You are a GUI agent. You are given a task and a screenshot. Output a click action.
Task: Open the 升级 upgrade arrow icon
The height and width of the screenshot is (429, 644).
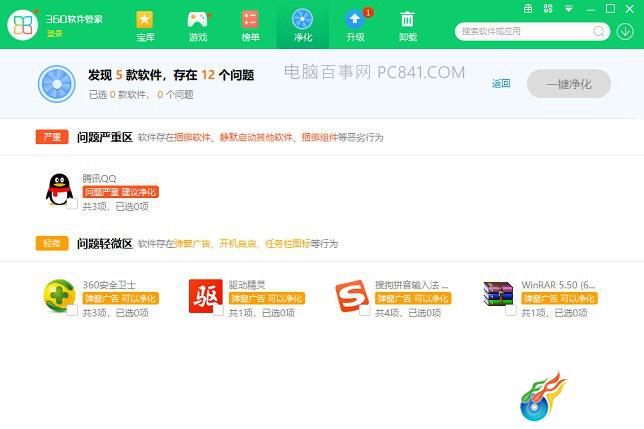click(x=354, y=19)
